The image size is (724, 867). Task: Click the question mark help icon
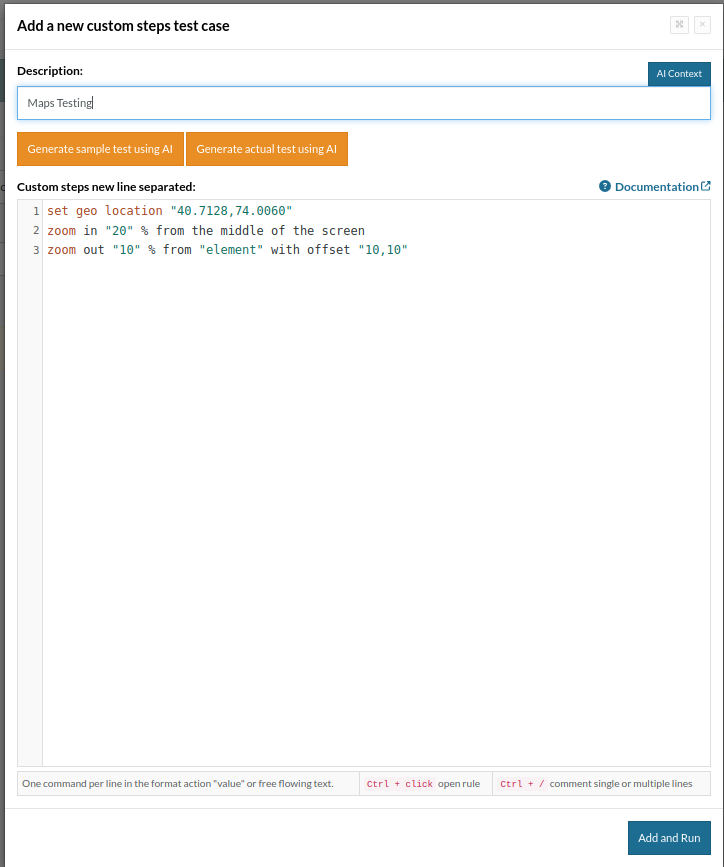coord(605,187)
